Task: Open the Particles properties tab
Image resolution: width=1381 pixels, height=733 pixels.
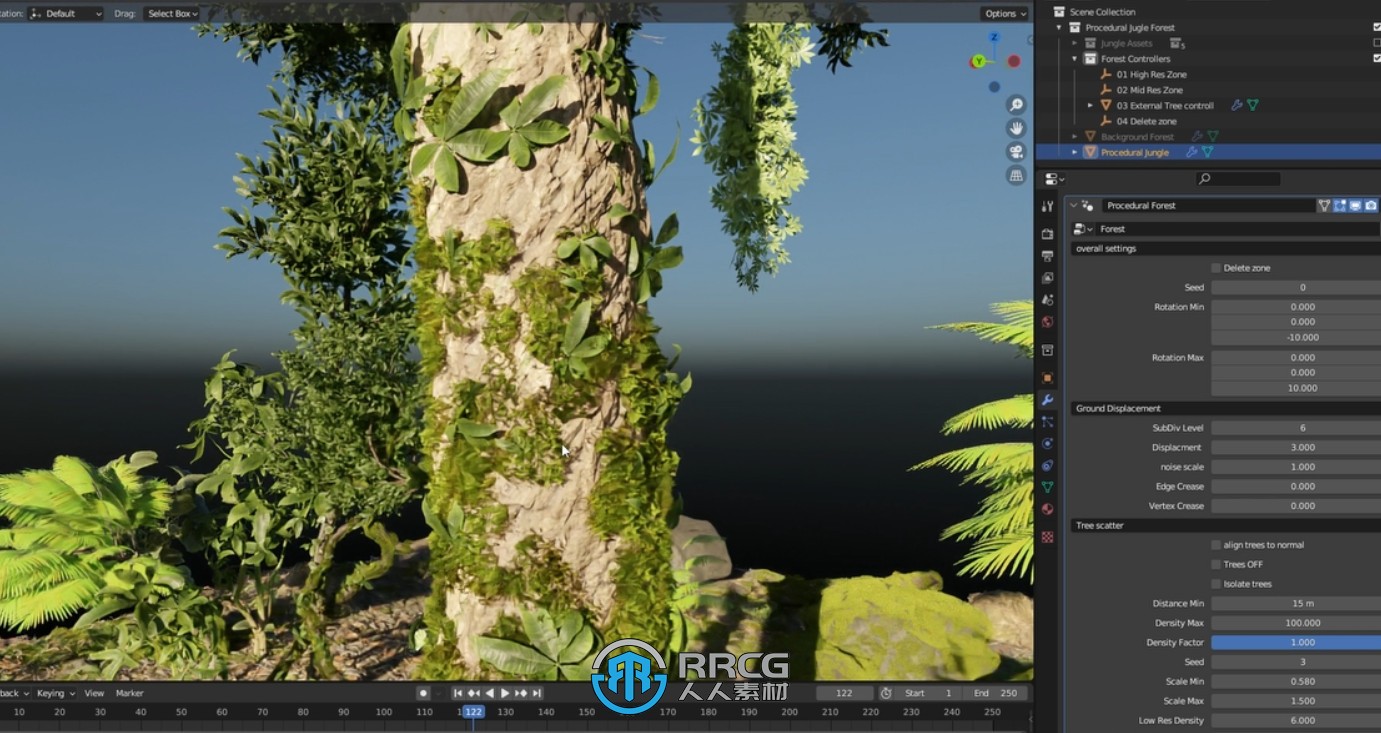Action: (x=1047, y=422)
